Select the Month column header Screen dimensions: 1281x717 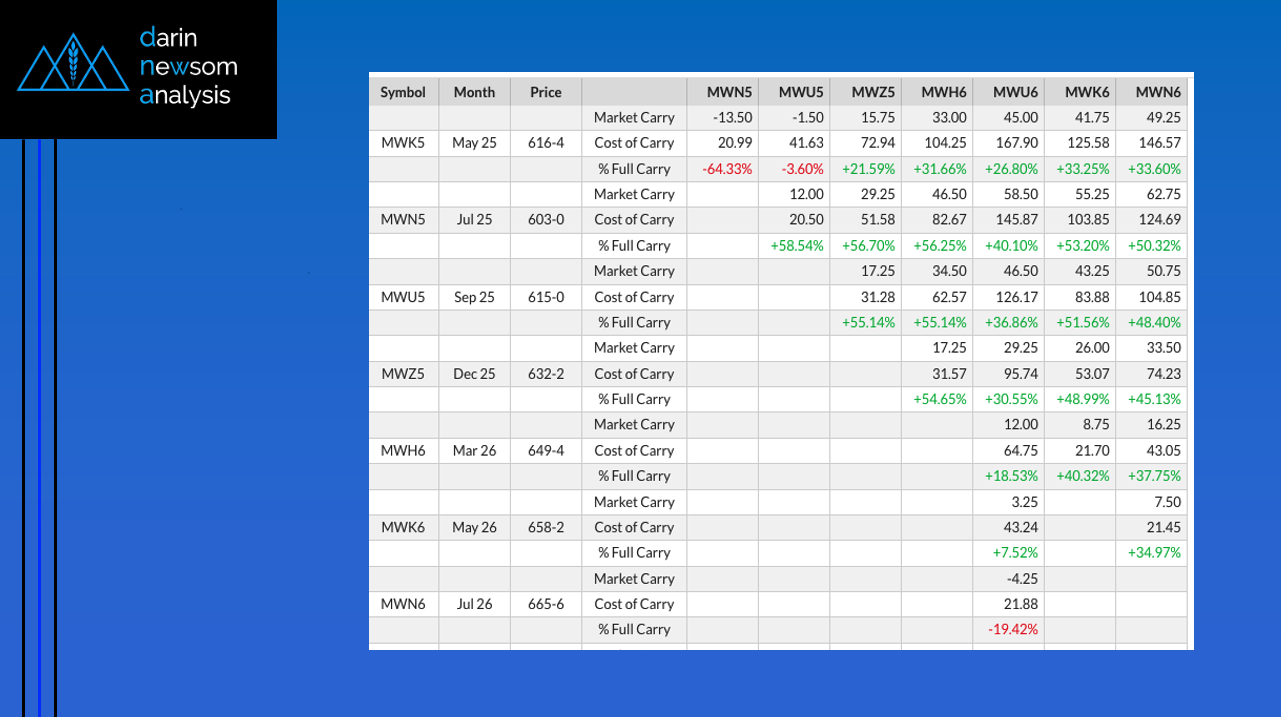pos(474,92)
